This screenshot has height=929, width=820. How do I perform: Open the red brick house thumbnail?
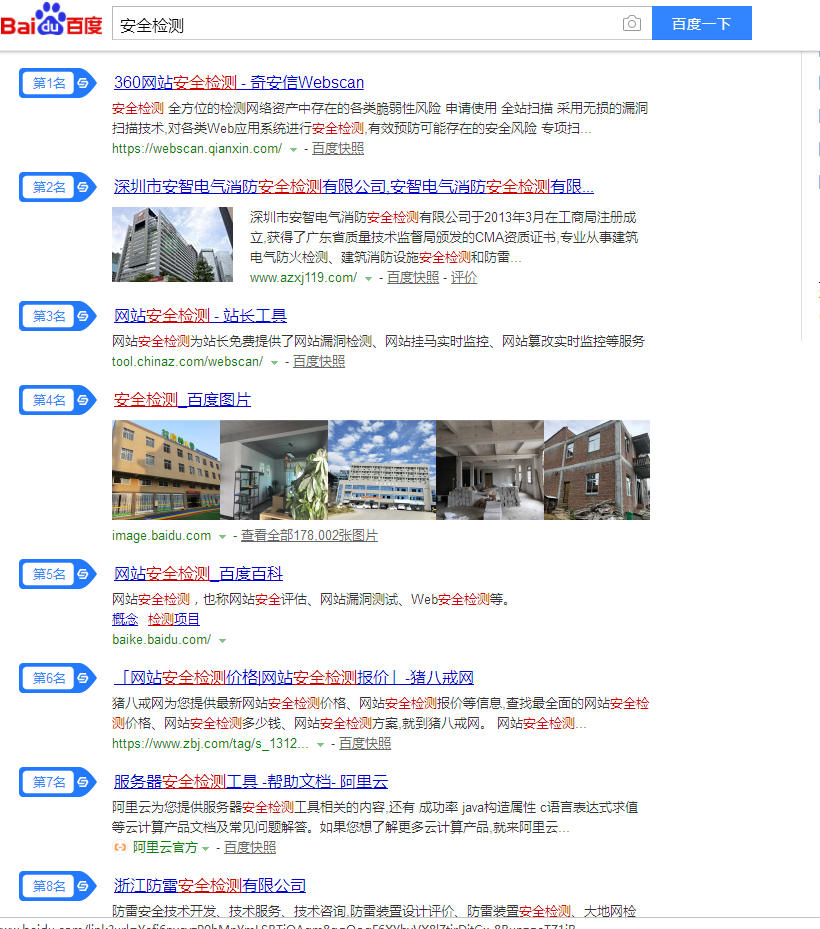(x=597, y=470)
